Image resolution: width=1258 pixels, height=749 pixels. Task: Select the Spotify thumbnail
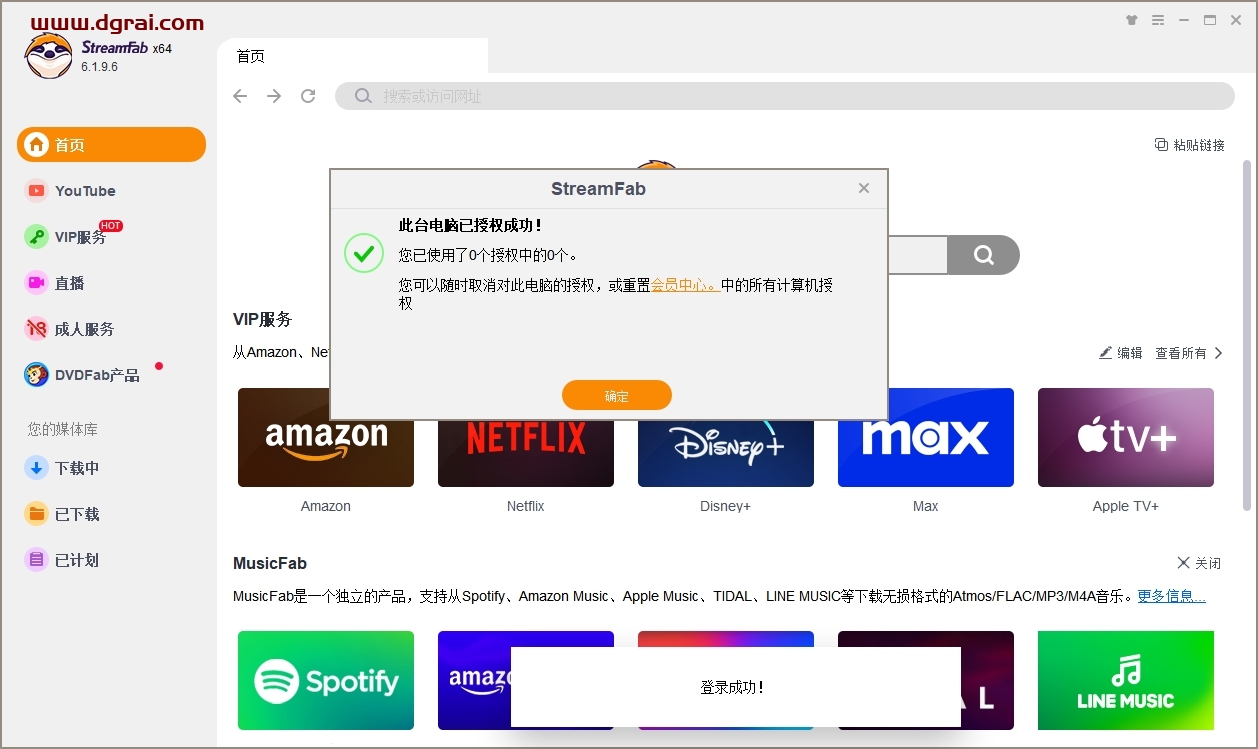pos(325,680)
